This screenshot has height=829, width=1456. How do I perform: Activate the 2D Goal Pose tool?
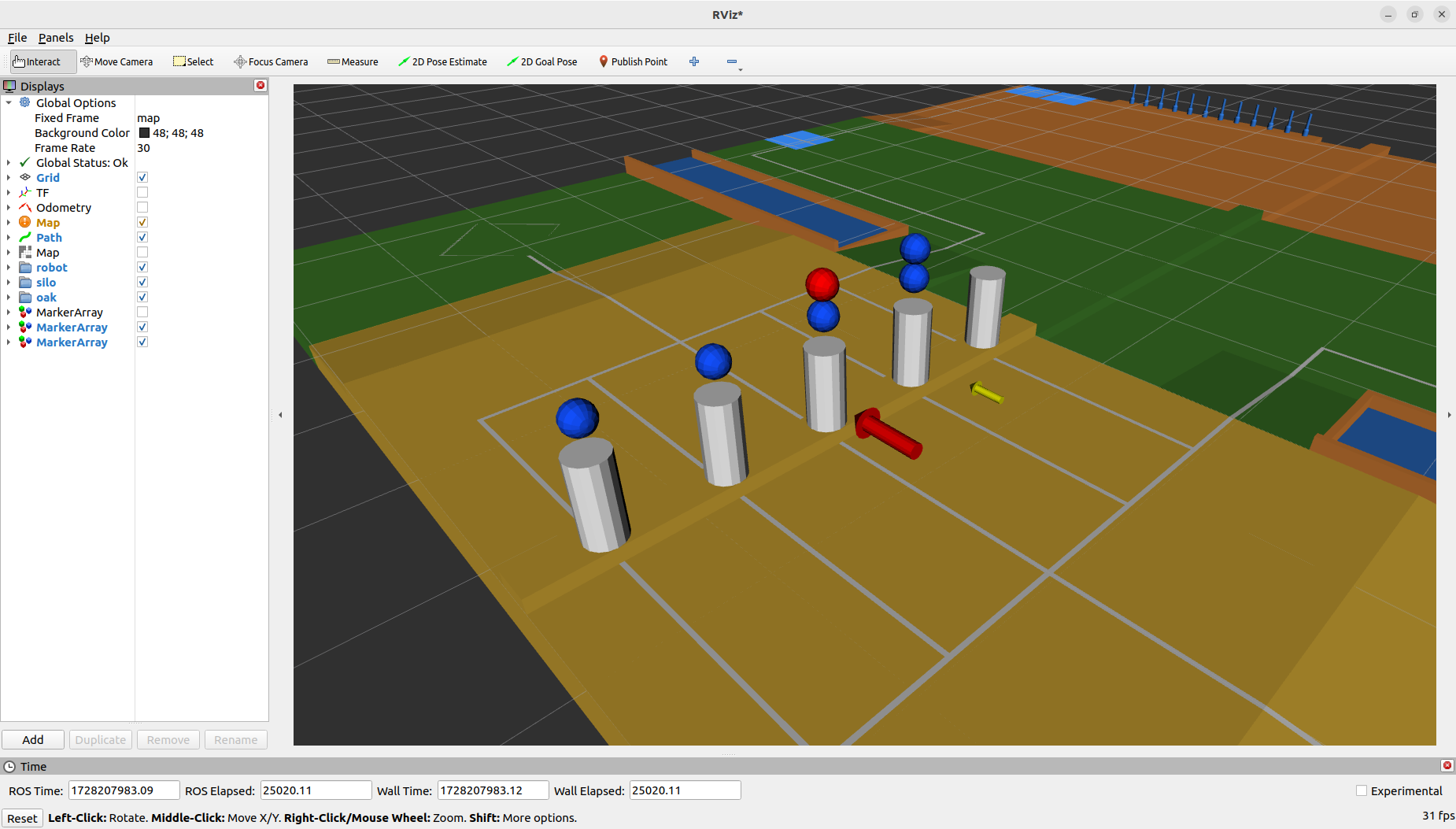(x=541, y=61)
